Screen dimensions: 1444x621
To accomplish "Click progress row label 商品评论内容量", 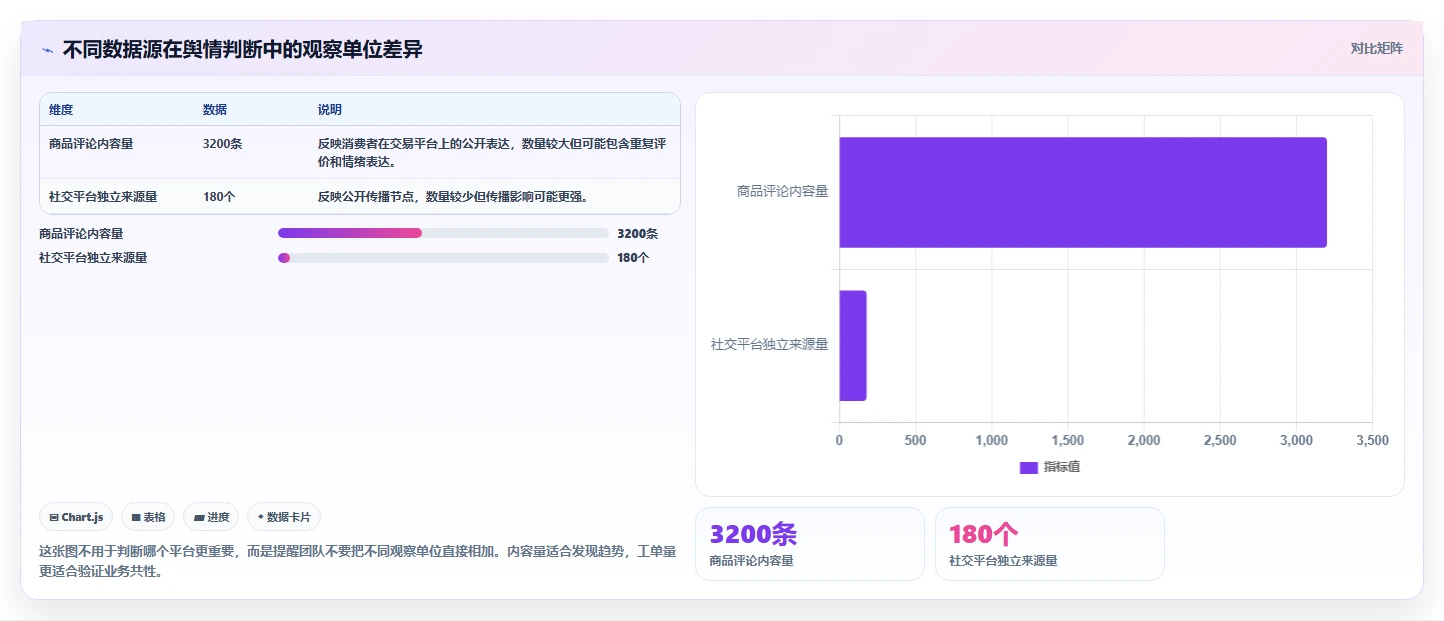I will [x=81, y=234].
